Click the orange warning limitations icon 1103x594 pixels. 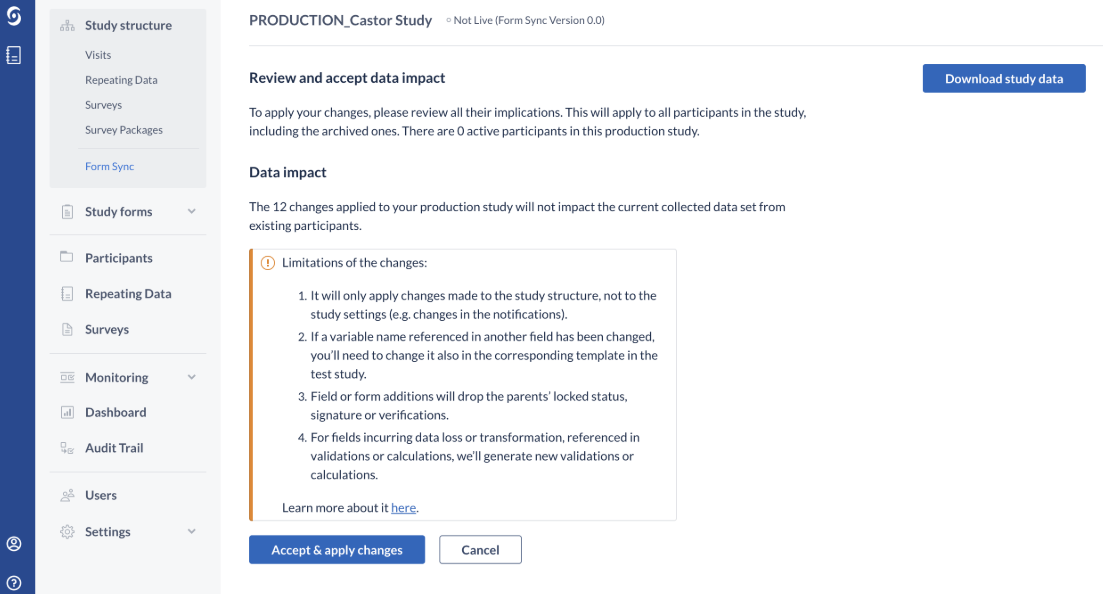click(267, 263)
